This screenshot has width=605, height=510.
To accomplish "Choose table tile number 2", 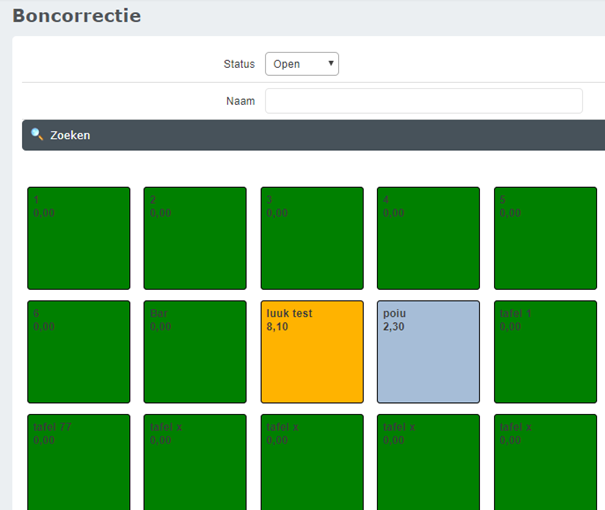I will 195,238.
